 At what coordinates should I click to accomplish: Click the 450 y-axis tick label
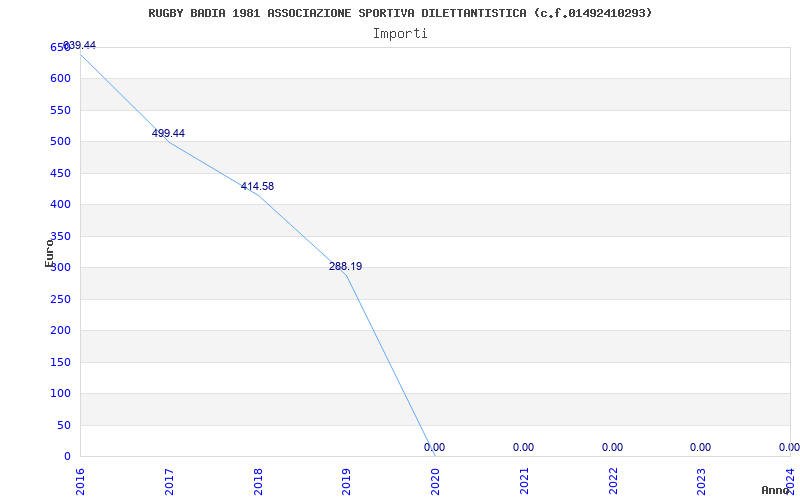[x=60, y=173]
